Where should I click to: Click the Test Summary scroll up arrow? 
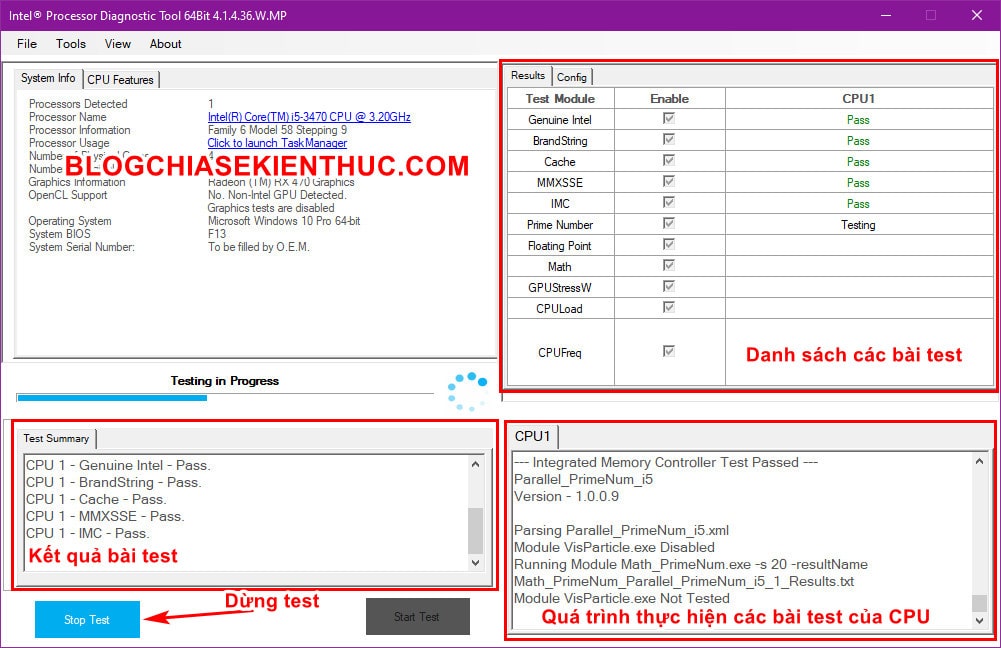(x=475, y=464)
